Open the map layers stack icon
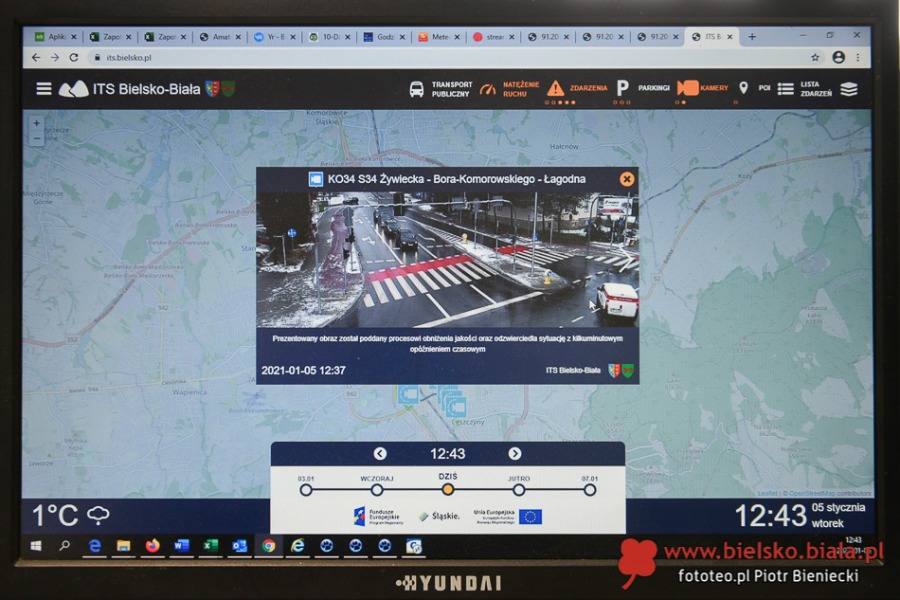 pos(849,89)
